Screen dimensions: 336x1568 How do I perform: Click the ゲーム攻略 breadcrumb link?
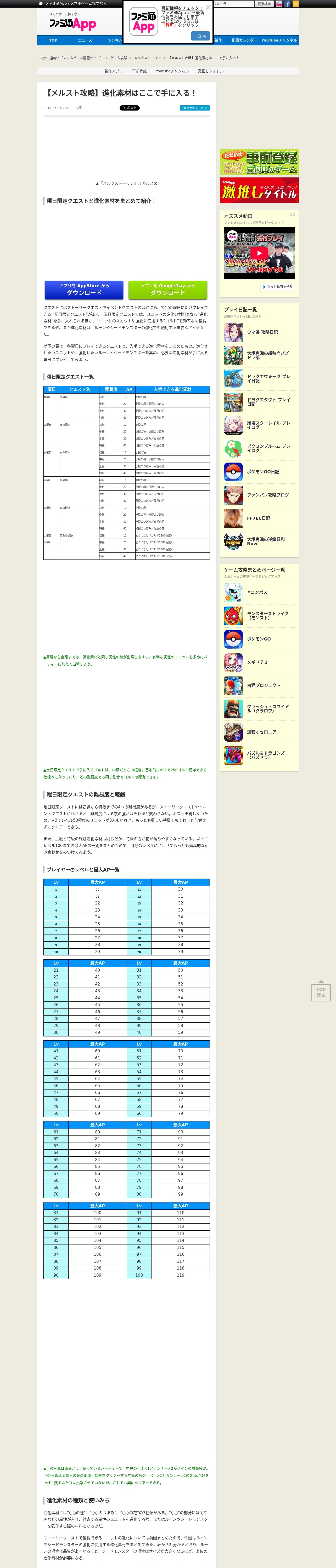point(119,58)
